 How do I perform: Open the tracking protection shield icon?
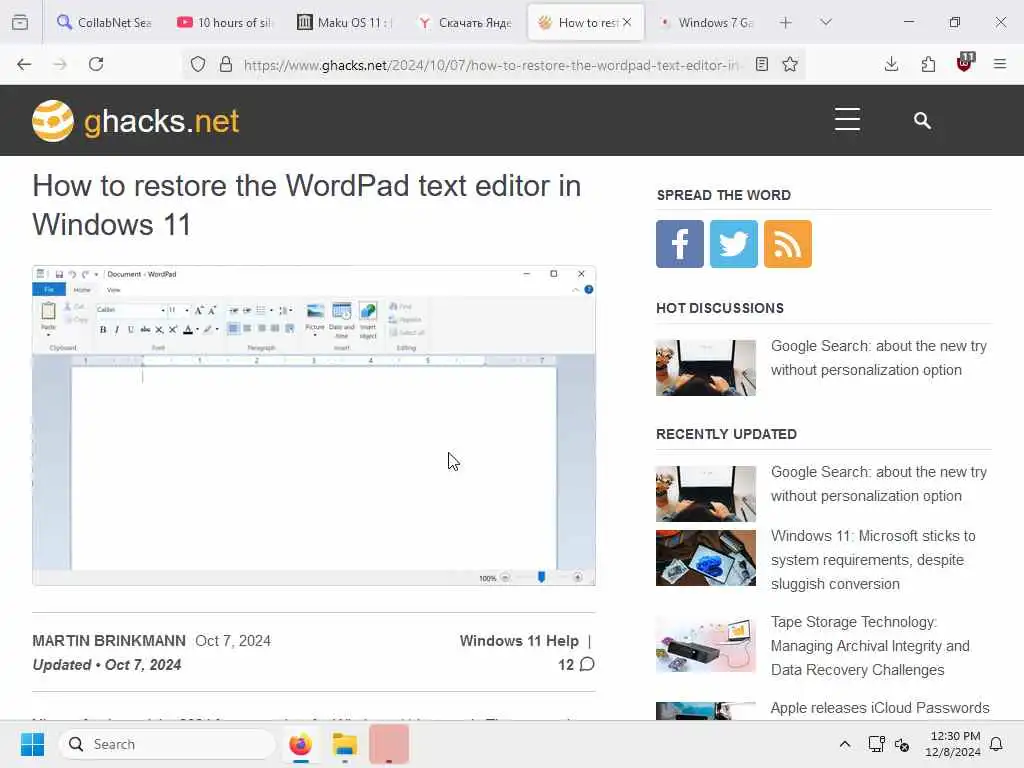point(198,64)
